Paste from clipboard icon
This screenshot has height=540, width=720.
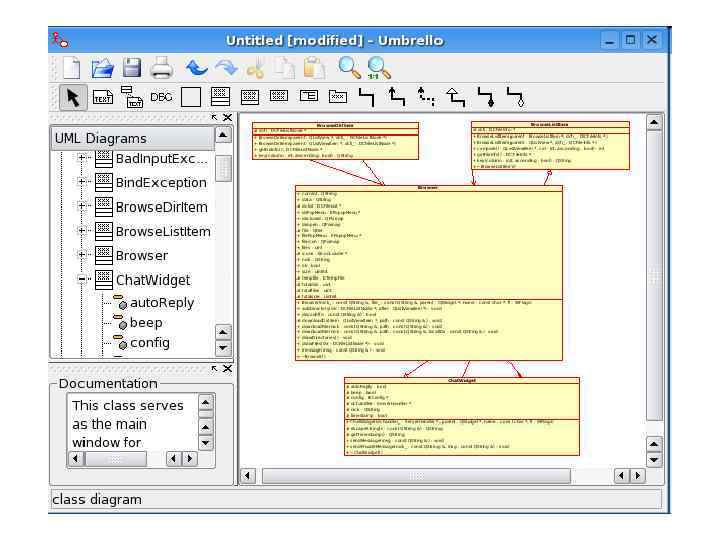tap(315, 68)
